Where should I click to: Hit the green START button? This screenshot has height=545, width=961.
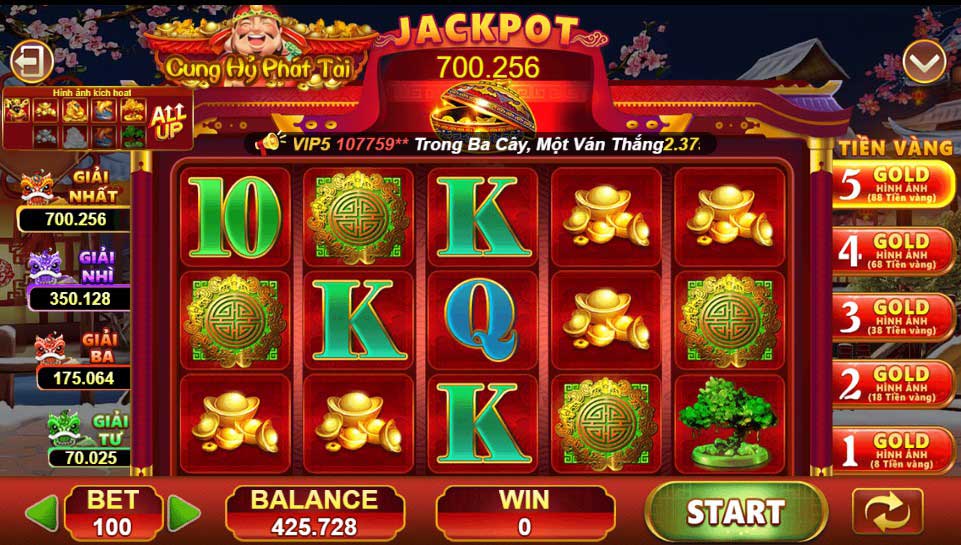(736, 512)
